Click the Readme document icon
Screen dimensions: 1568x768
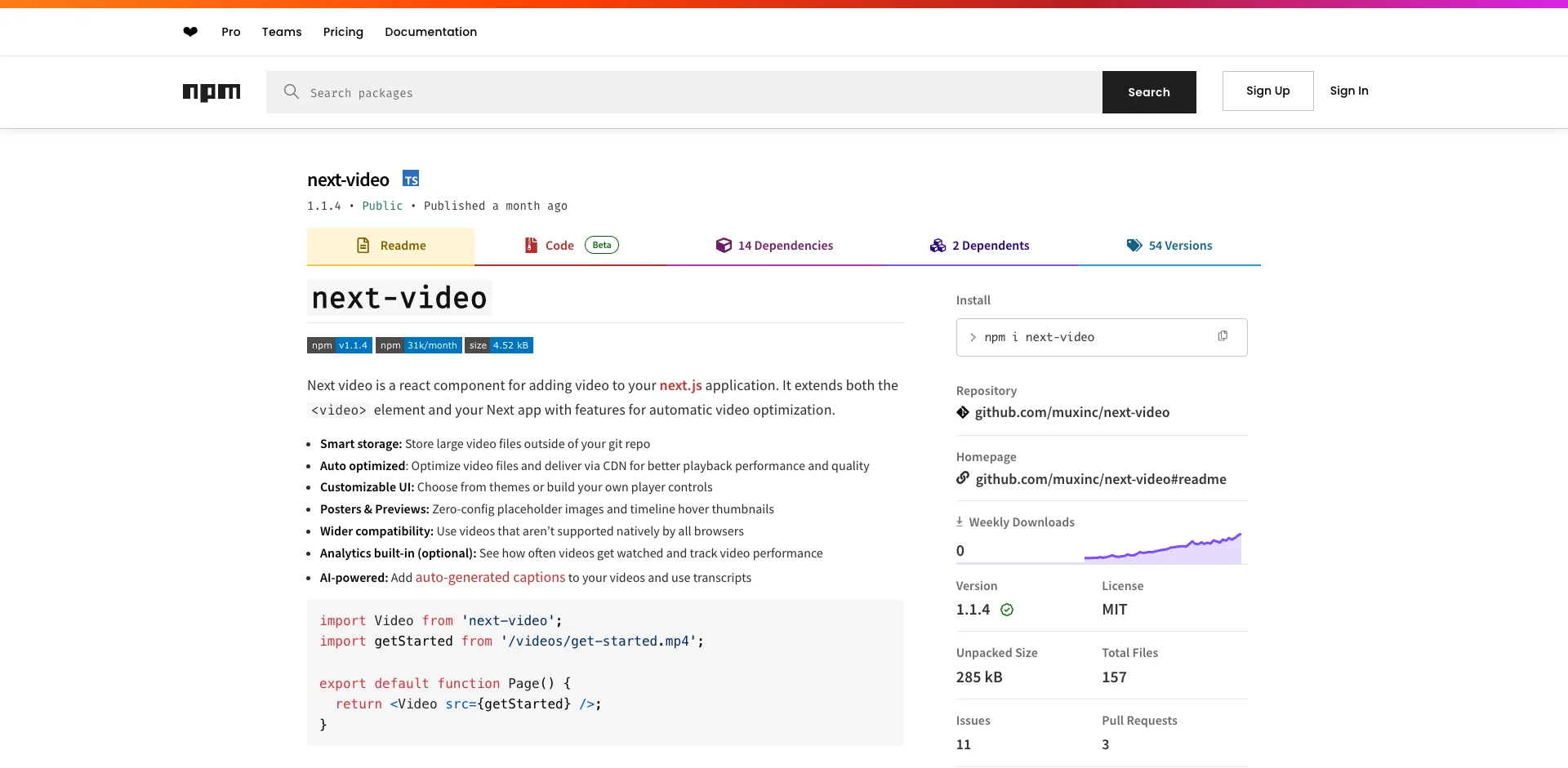(363, 245)
